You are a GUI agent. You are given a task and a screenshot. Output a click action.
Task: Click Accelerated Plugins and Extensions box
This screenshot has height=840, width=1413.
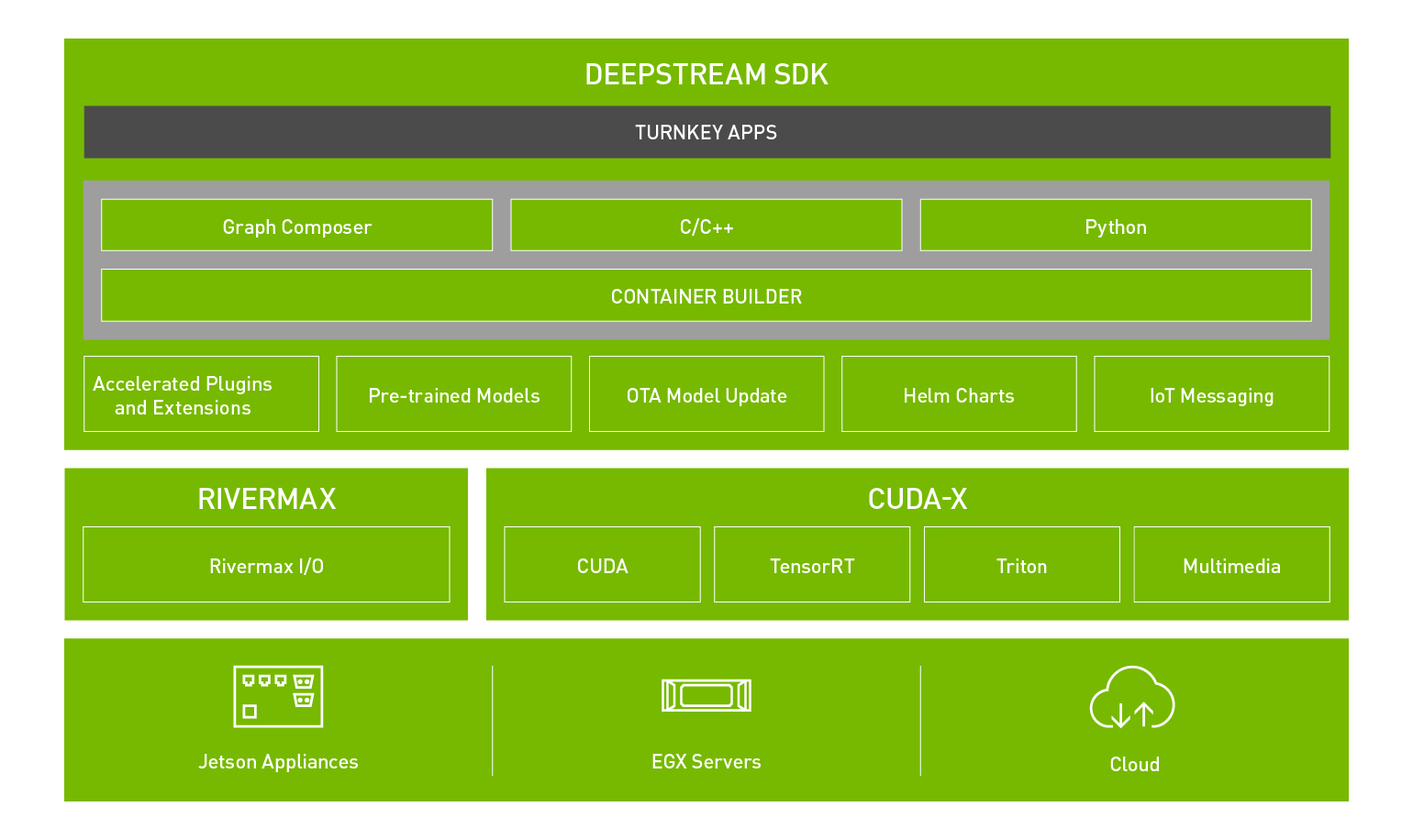201,394
